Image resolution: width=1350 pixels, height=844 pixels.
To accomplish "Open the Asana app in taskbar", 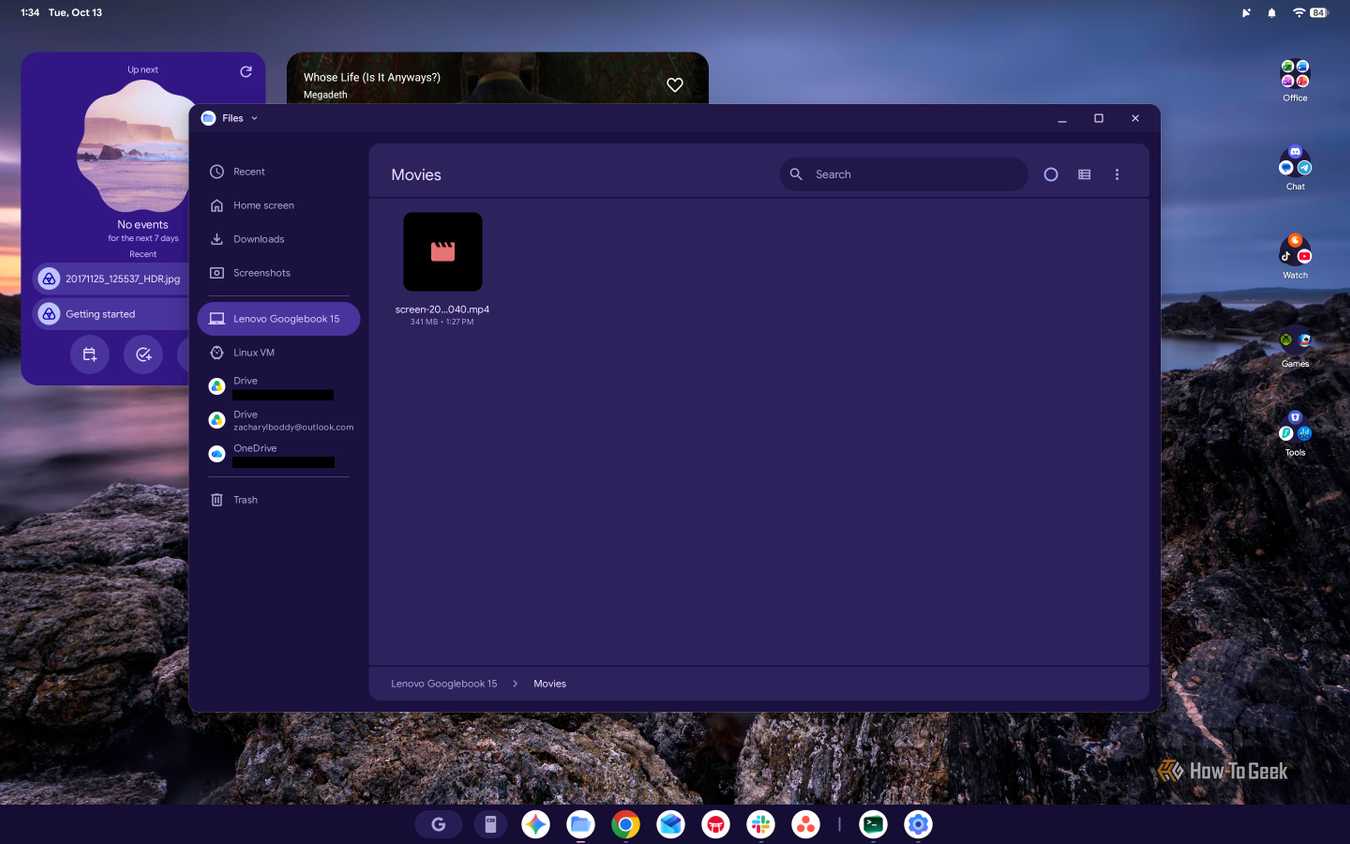I will 806,824.
